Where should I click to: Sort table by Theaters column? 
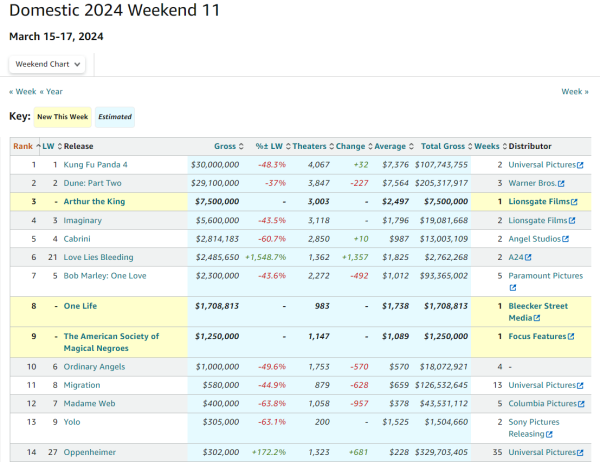(x=313, y=146)
